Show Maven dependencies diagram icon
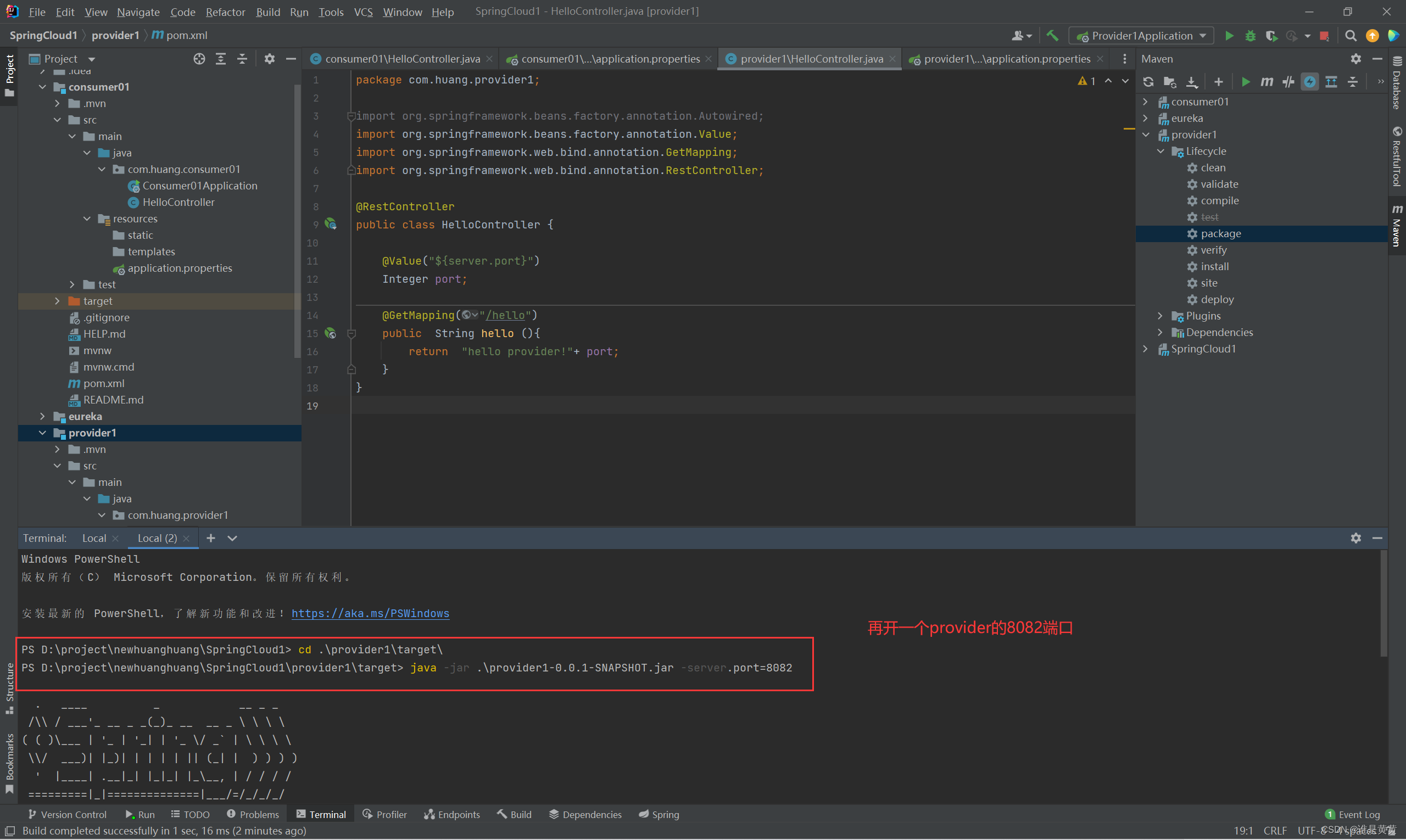Screen dimensions: 1406x840 [1331, 82]
